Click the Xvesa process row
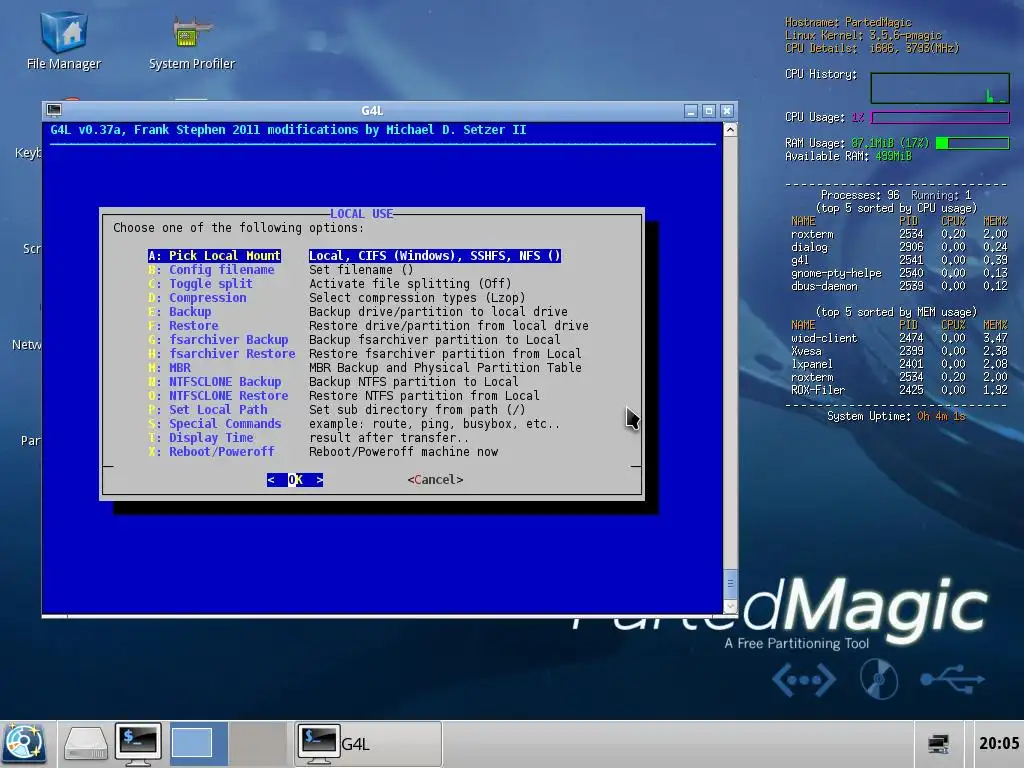Screen dimensions: 1024x768 [x=899, y=351]
